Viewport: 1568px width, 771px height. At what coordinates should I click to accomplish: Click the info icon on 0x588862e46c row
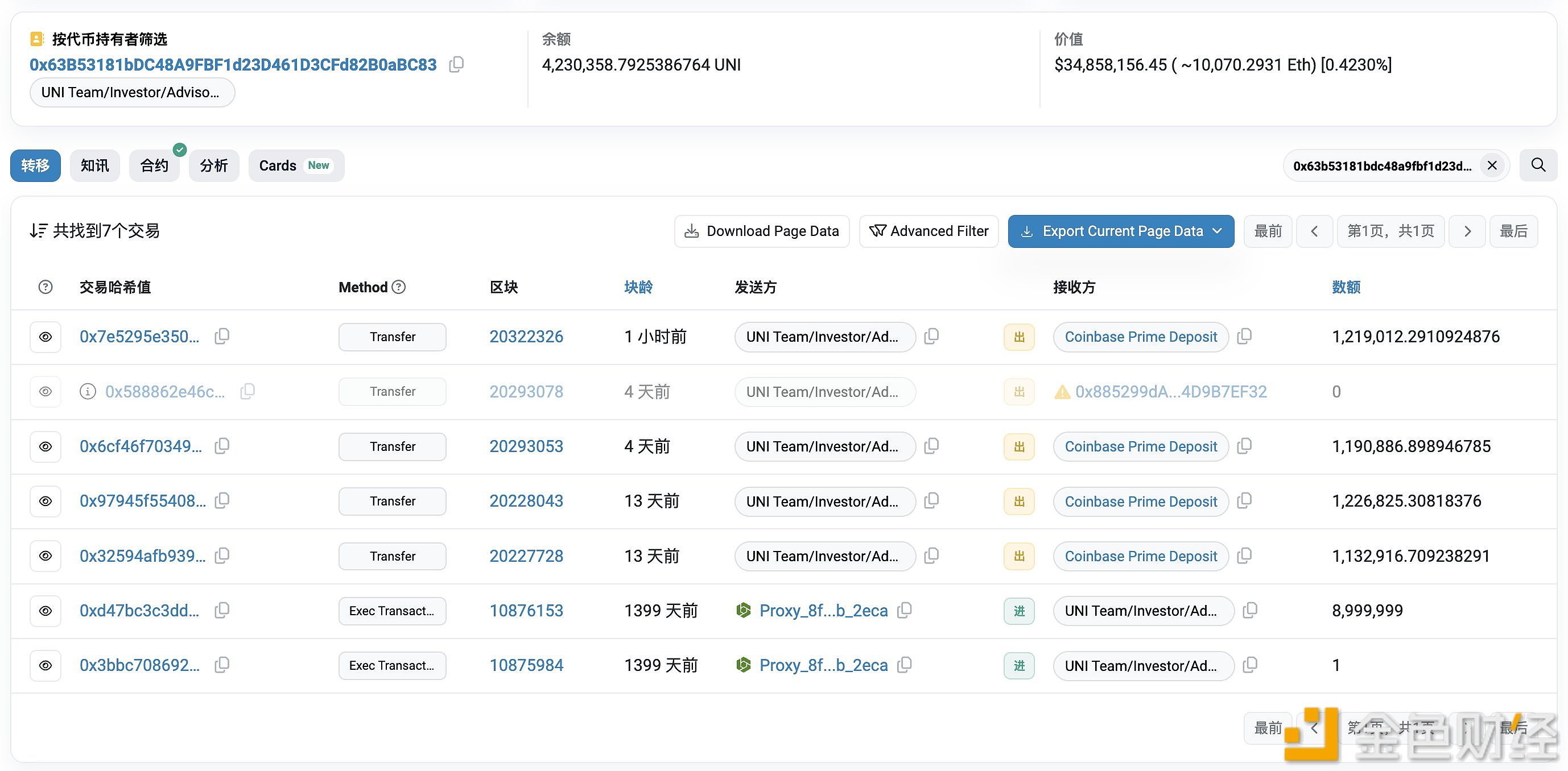pos(88,391)
